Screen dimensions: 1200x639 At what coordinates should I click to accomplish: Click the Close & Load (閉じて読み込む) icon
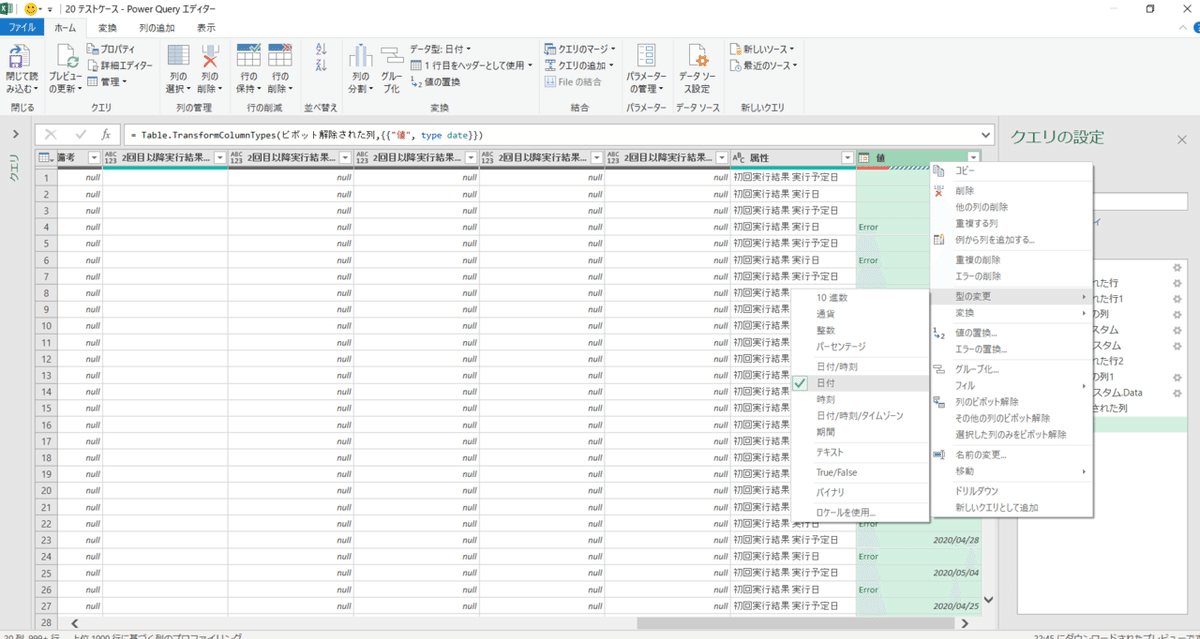20,56
